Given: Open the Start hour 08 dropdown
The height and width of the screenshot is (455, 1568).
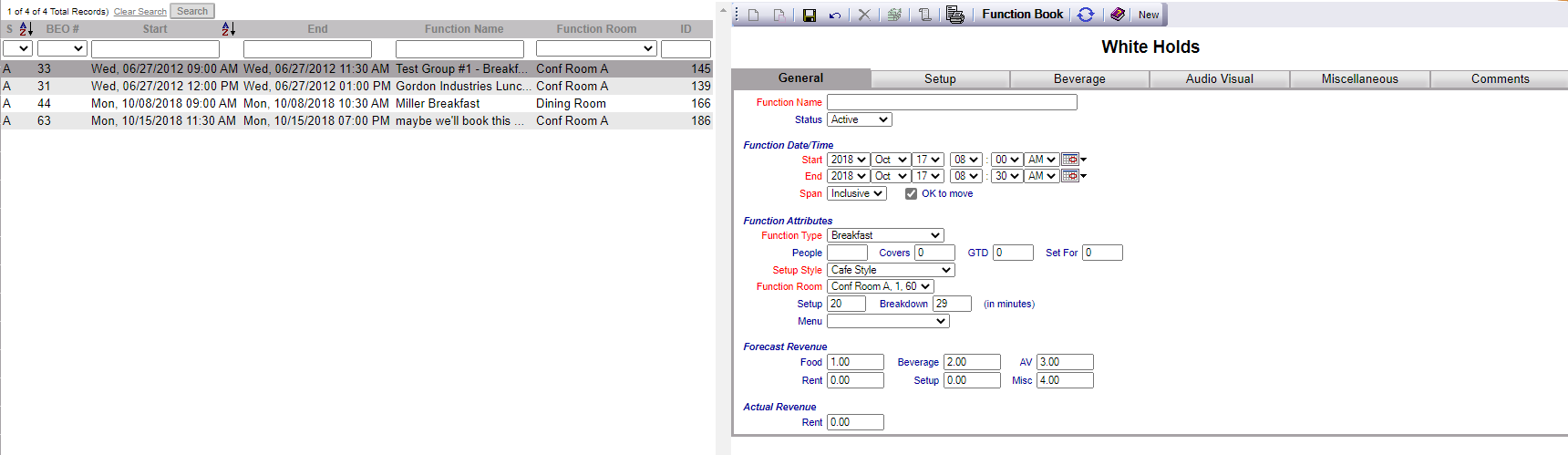Looking at the screenshot, I should click(x=965, y=160).
